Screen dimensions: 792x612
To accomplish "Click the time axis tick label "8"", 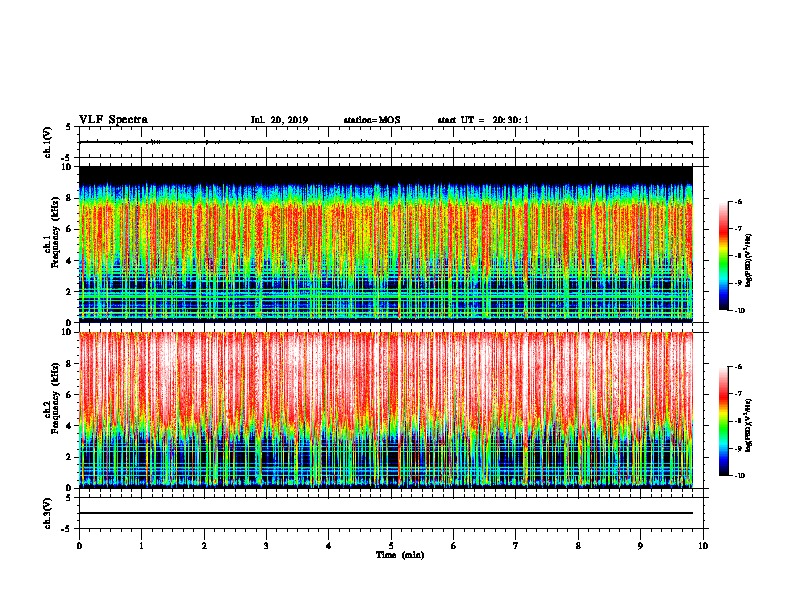I will [578, 546].
